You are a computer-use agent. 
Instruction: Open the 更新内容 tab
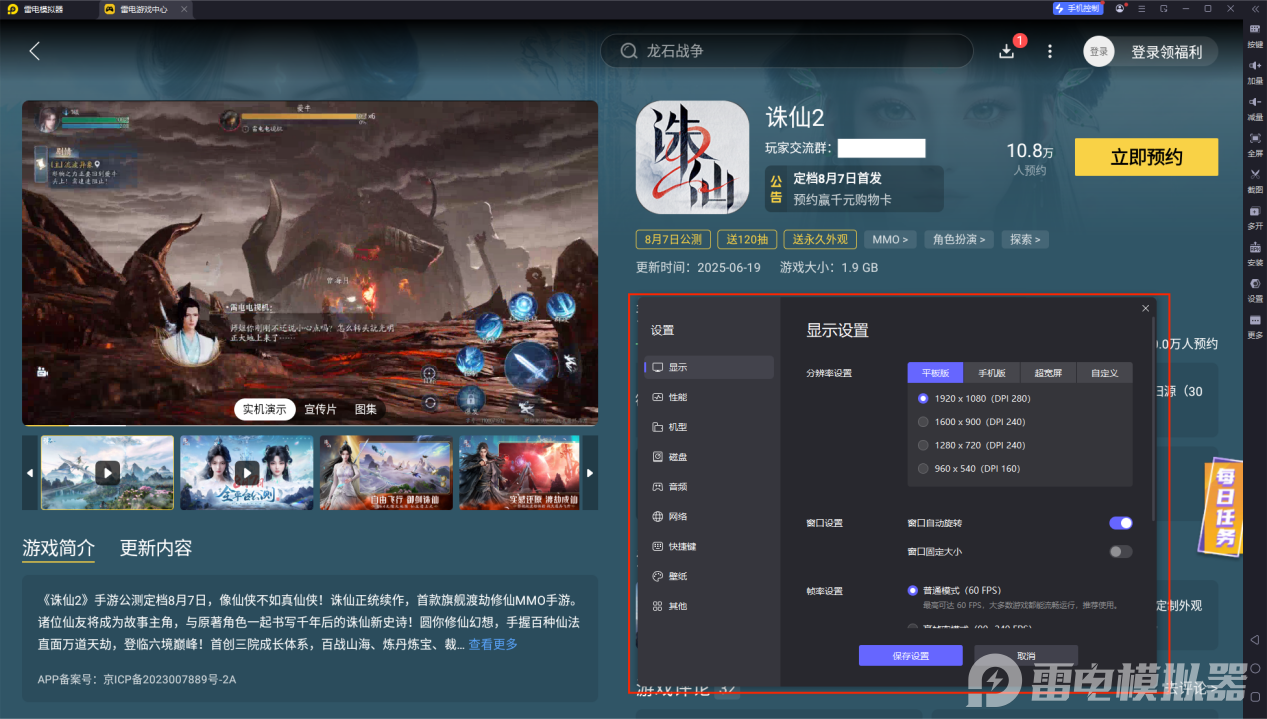point(156,548)
